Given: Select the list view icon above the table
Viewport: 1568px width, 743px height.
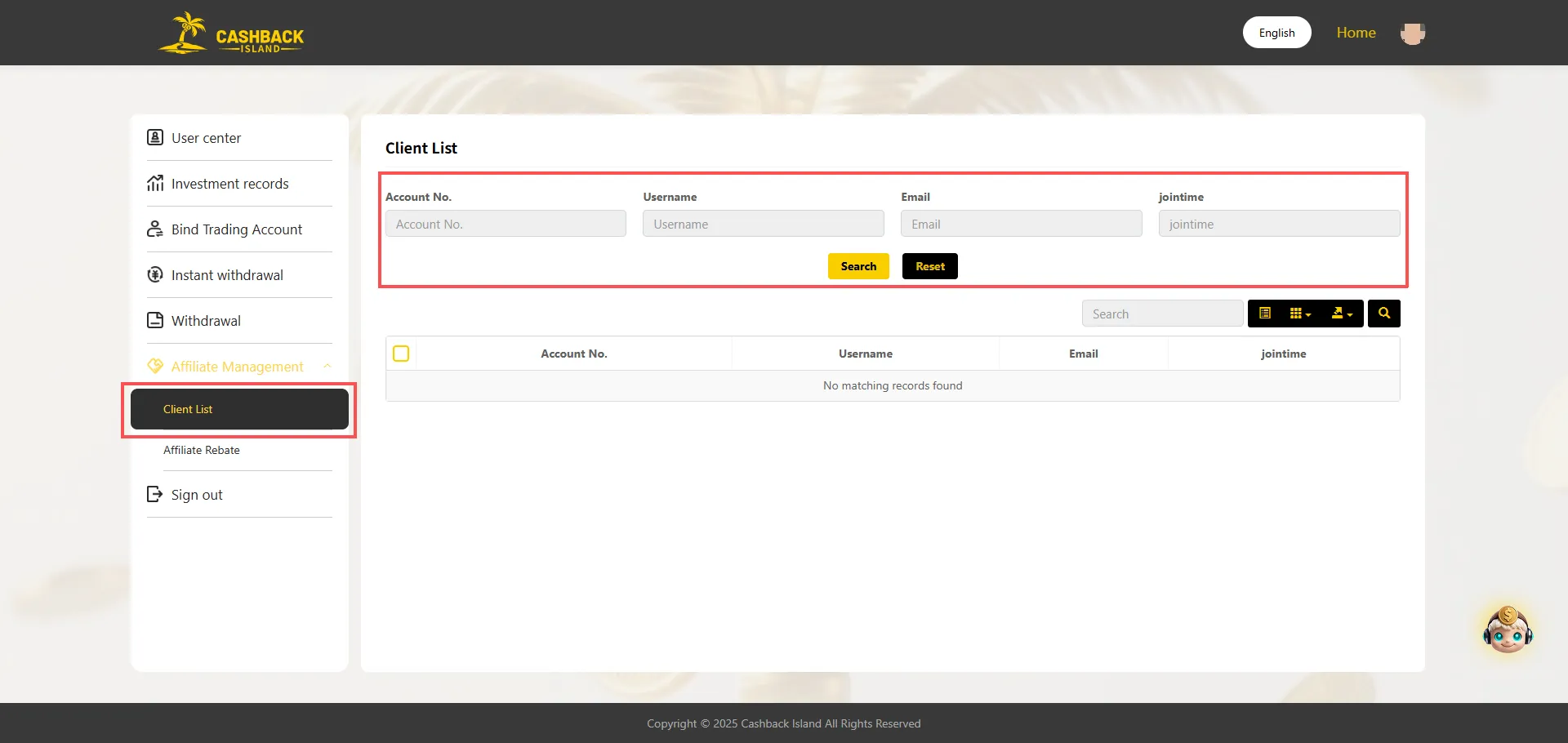Looking at the screenshot, I should 1265,313.
